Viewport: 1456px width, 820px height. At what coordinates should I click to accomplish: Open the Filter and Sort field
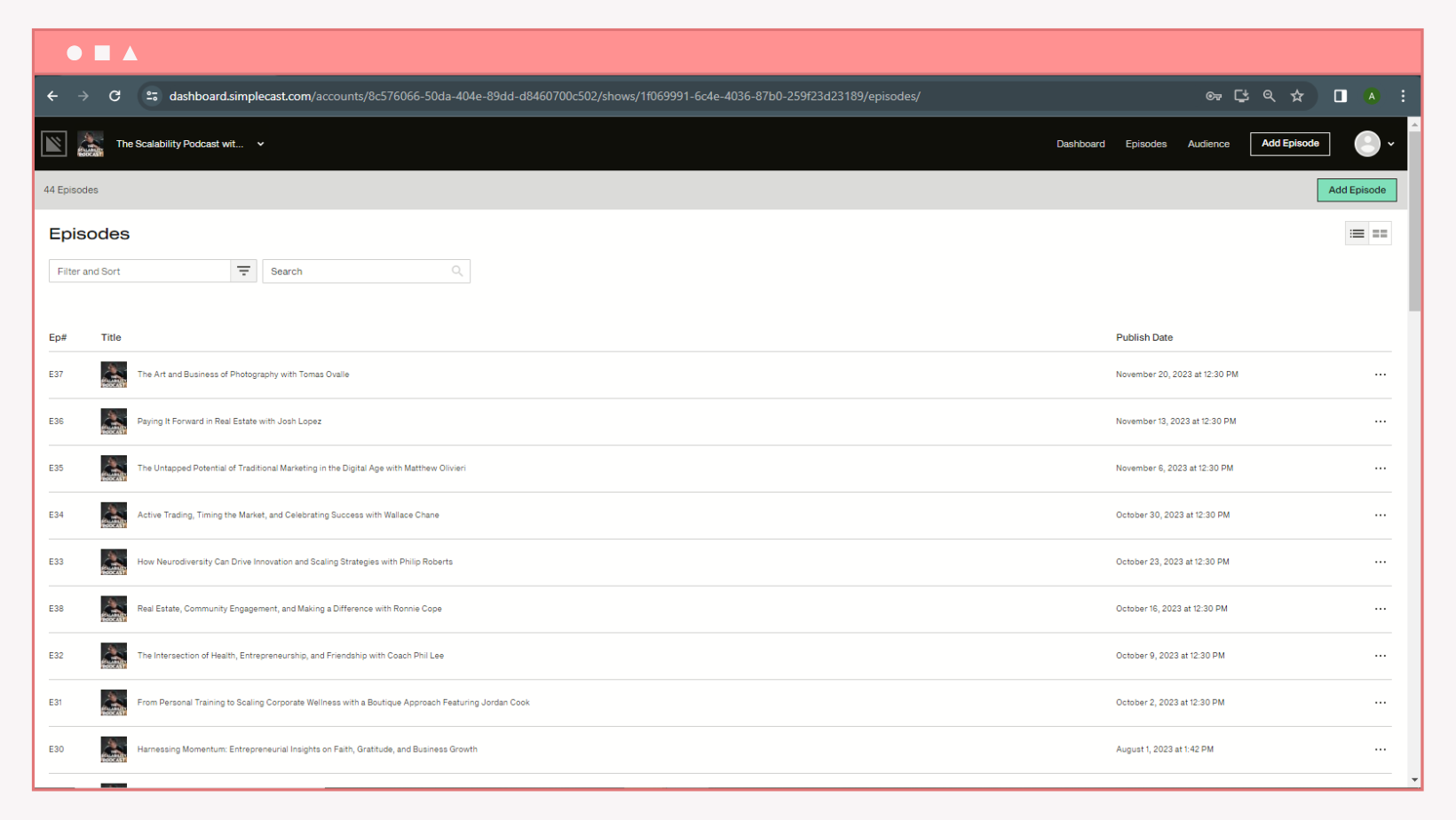[x=140, y=272]
